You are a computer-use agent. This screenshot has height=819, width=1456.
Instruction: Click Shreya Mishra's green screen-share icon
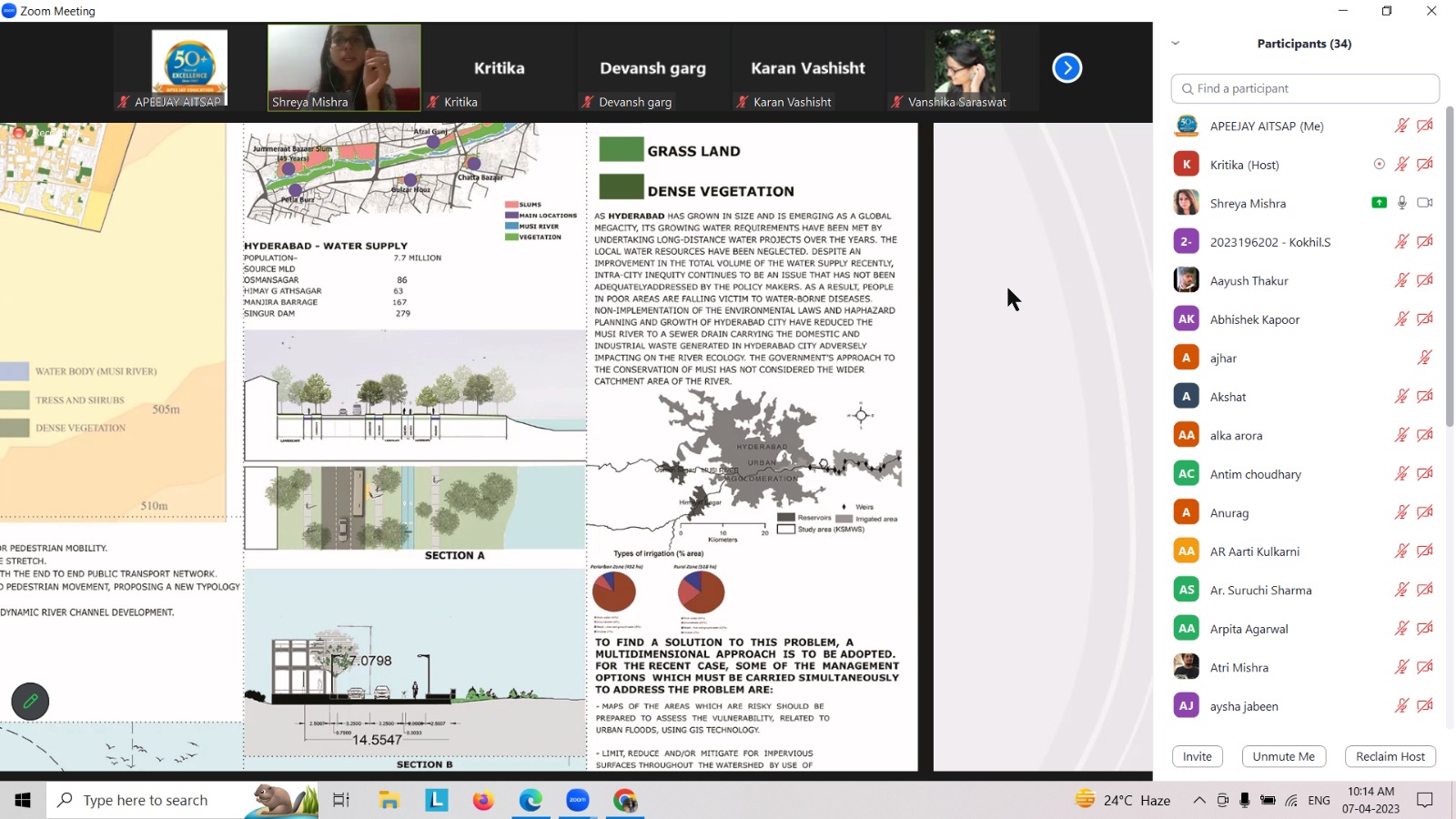click(1379, 203)
